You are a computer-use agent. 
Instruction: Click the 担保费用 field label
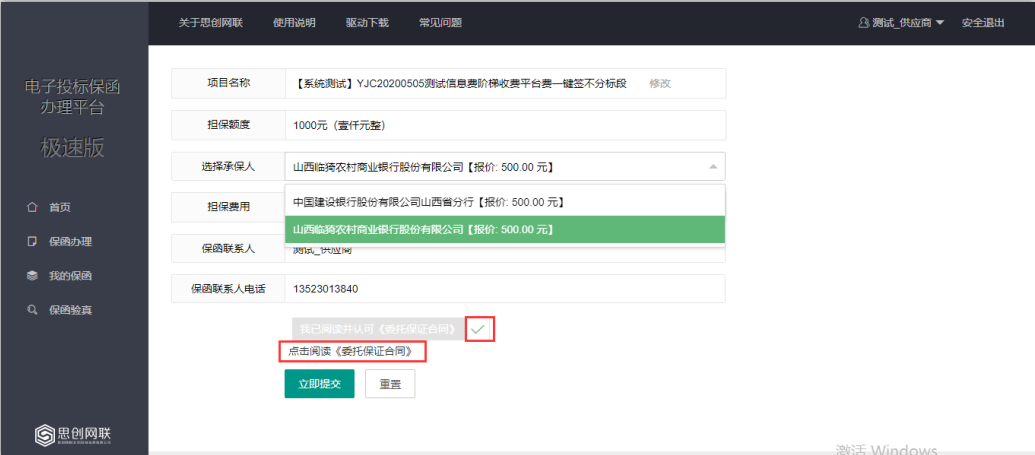228,207
